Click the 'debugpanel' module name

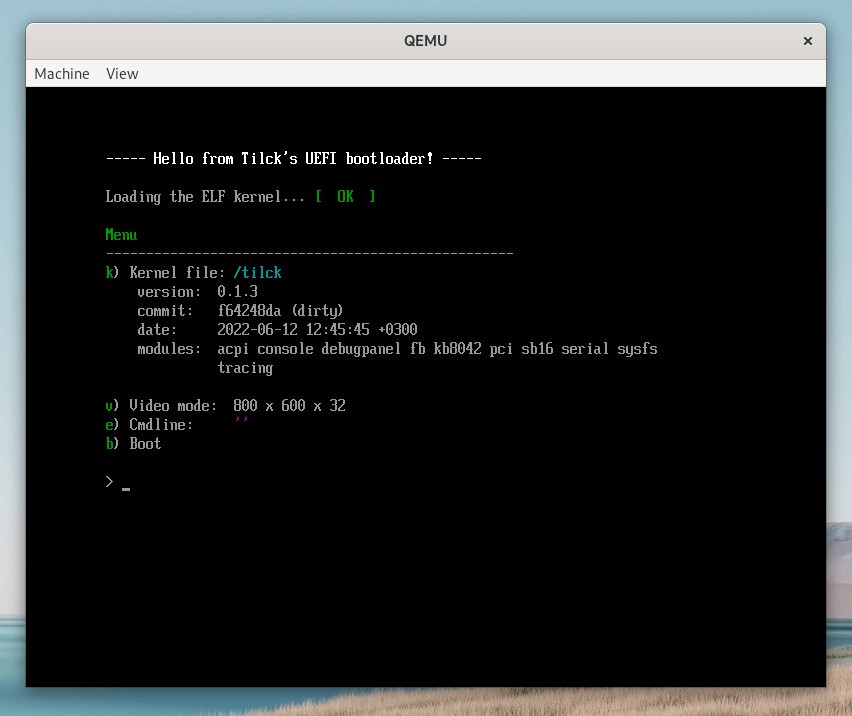coord(361,349)
